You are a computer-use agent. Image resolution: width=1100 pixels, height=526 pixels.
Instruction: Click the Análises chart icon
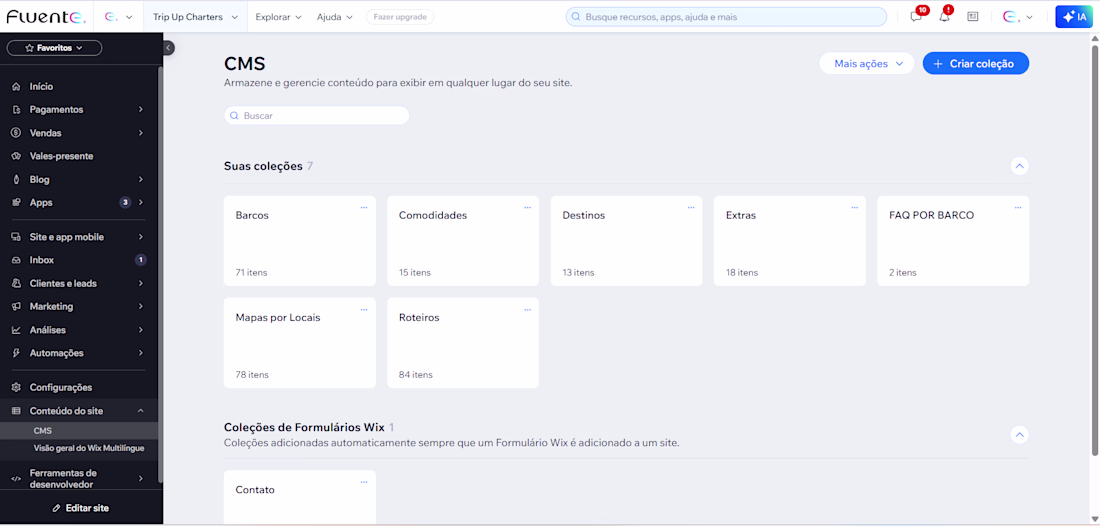click(x=16, y=330)
